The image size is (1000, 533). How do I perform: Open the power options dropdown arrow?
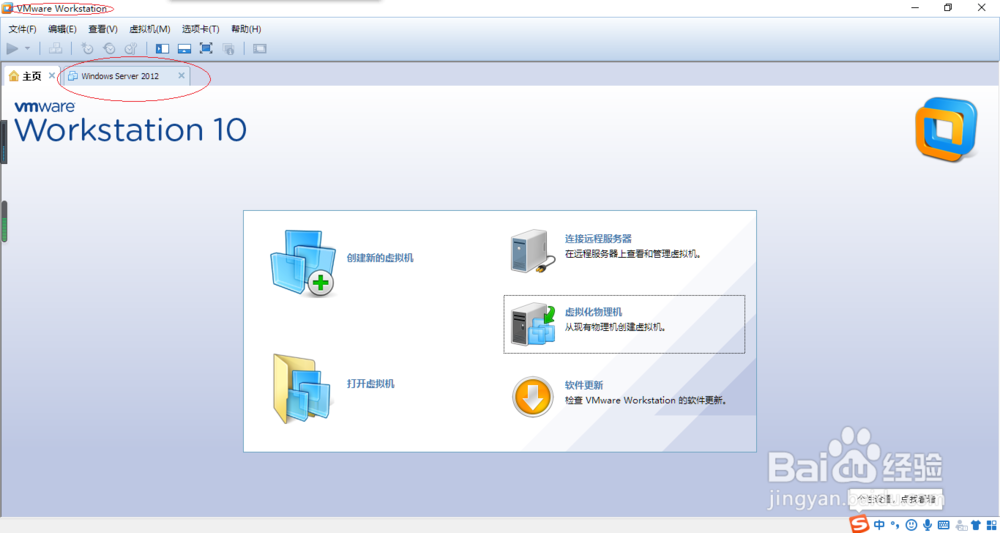(27, 48)
